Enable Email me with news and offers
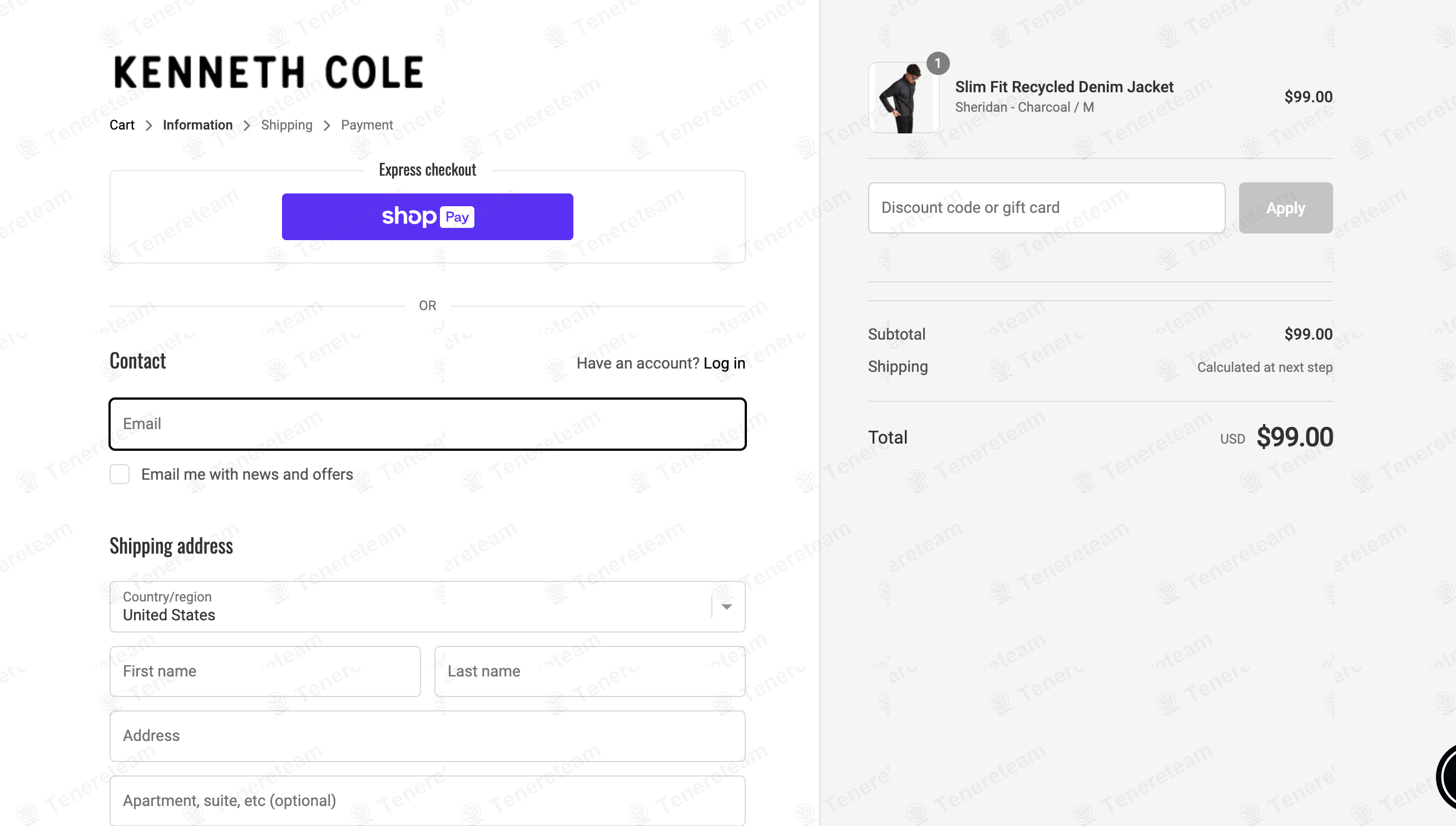 [120, 474]
